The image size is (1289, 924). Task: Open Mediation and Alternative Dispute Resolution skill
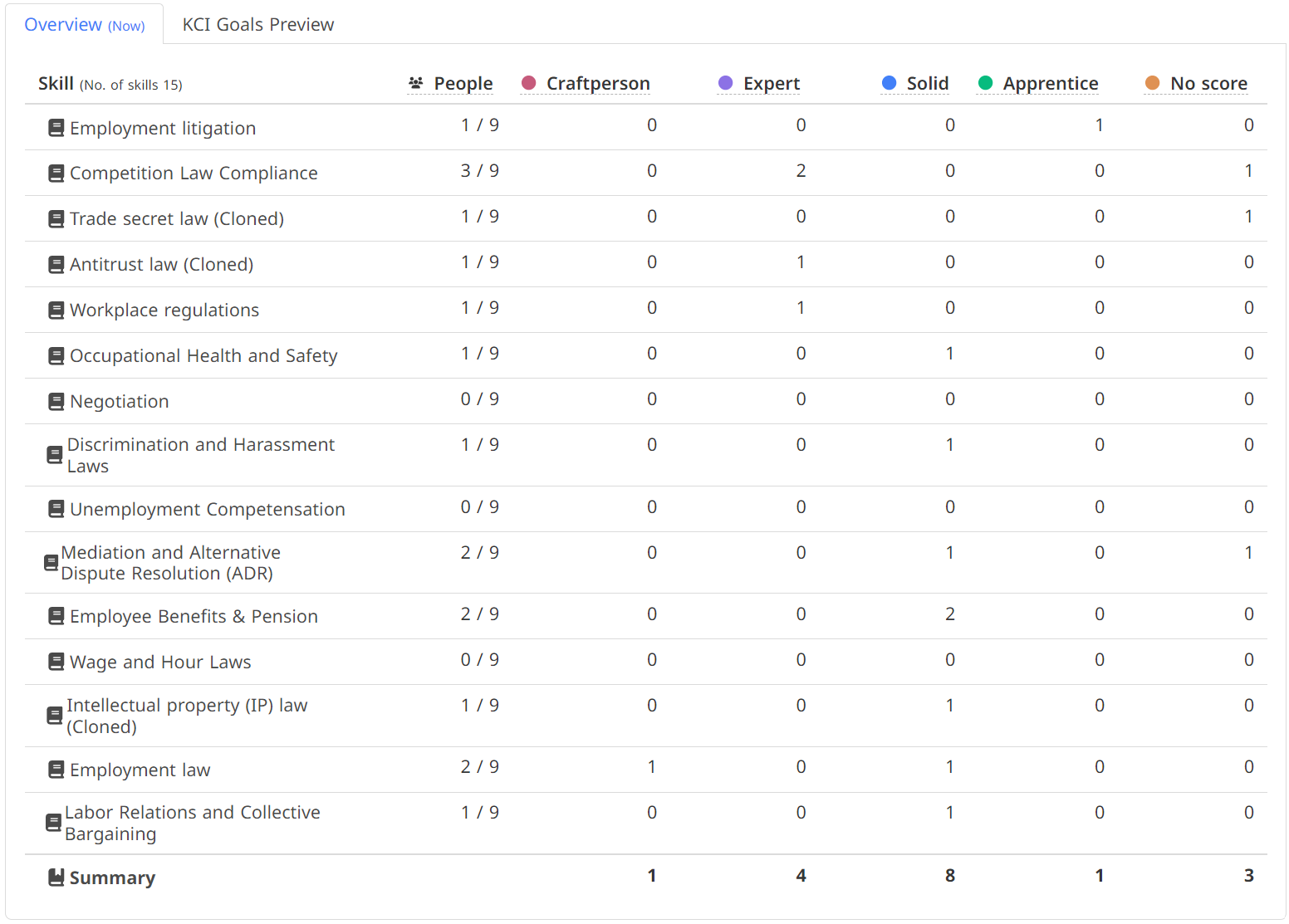171,563
